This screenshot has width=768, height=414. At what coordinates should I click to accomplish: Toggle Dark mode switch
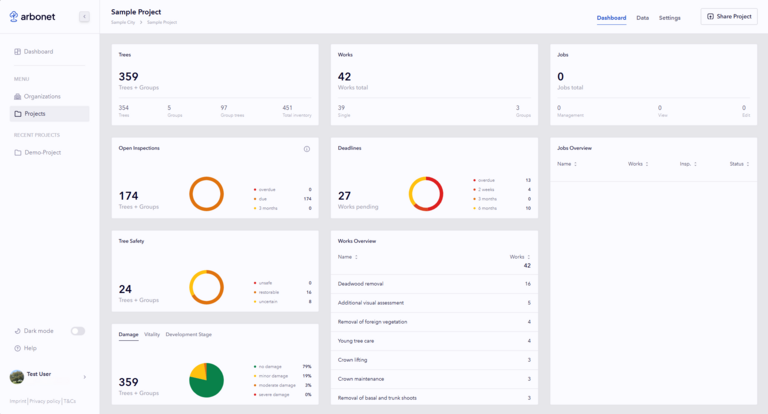tap(77, 331)
